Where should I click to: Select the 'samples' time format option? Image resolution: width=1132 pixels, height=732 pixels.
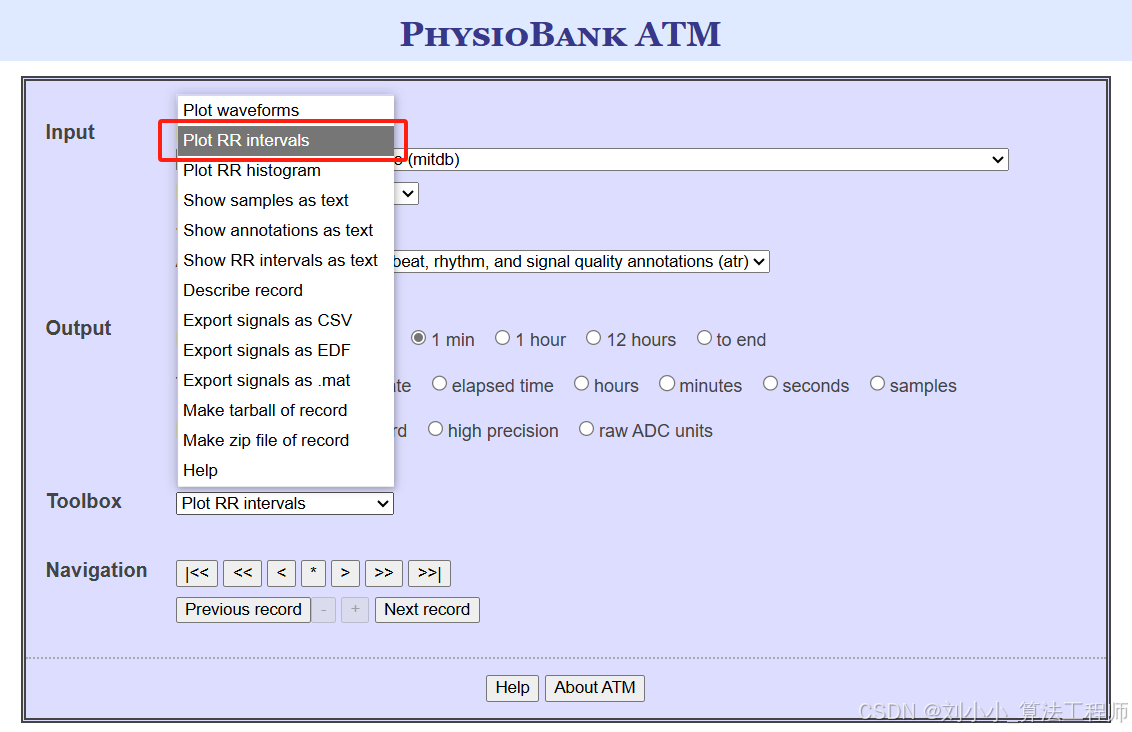click(877, 384)
